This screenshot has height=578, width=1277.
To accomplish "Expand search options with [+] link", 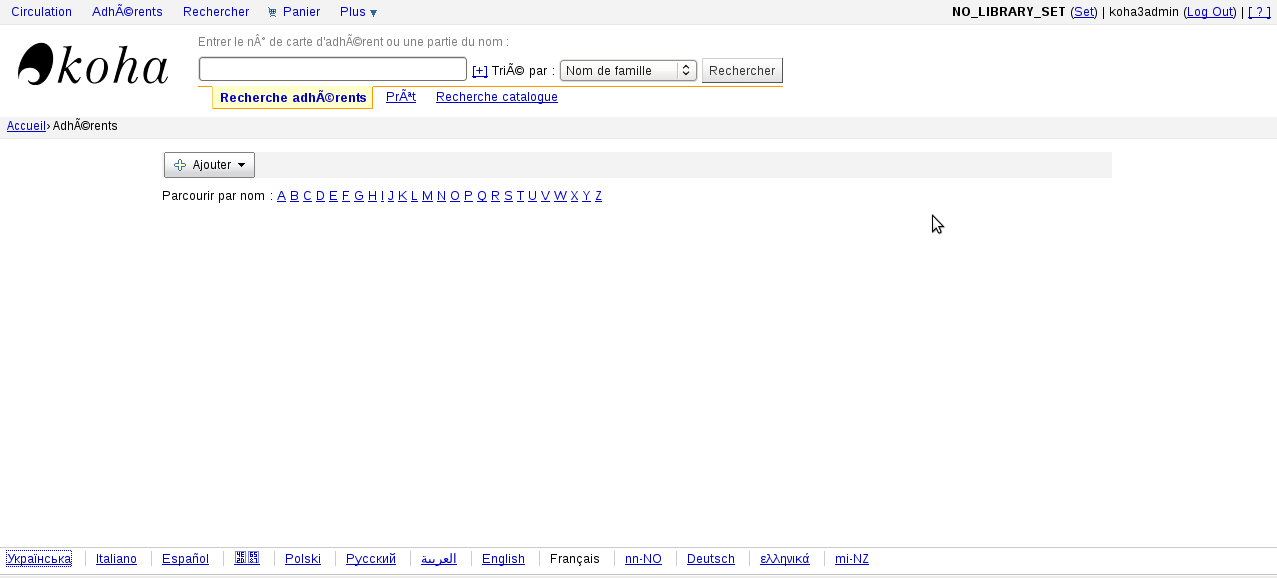I will pos(480,71).
